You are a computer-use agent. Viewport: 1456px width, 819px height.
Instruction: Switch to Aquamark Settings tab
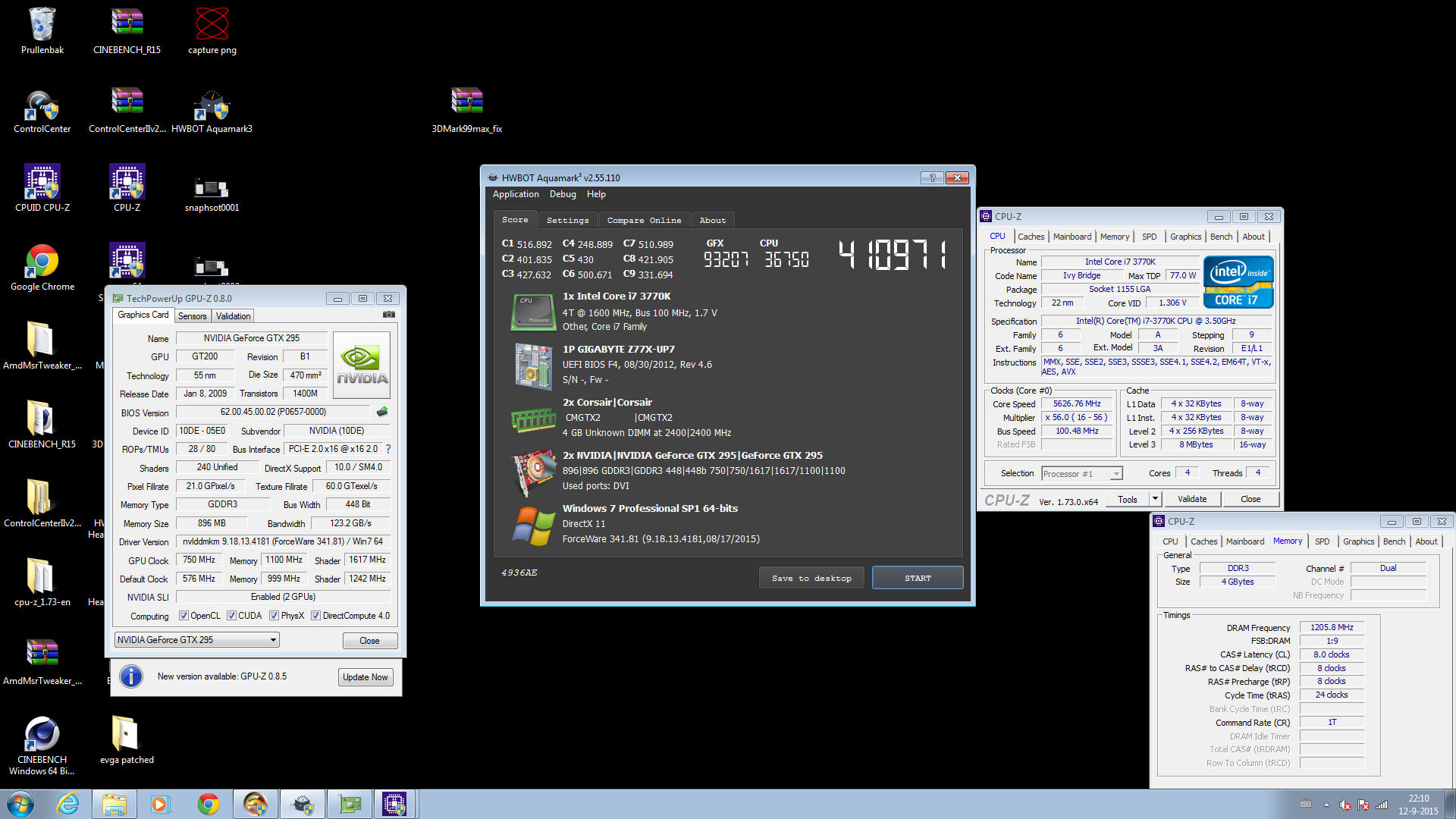[567, 220]
